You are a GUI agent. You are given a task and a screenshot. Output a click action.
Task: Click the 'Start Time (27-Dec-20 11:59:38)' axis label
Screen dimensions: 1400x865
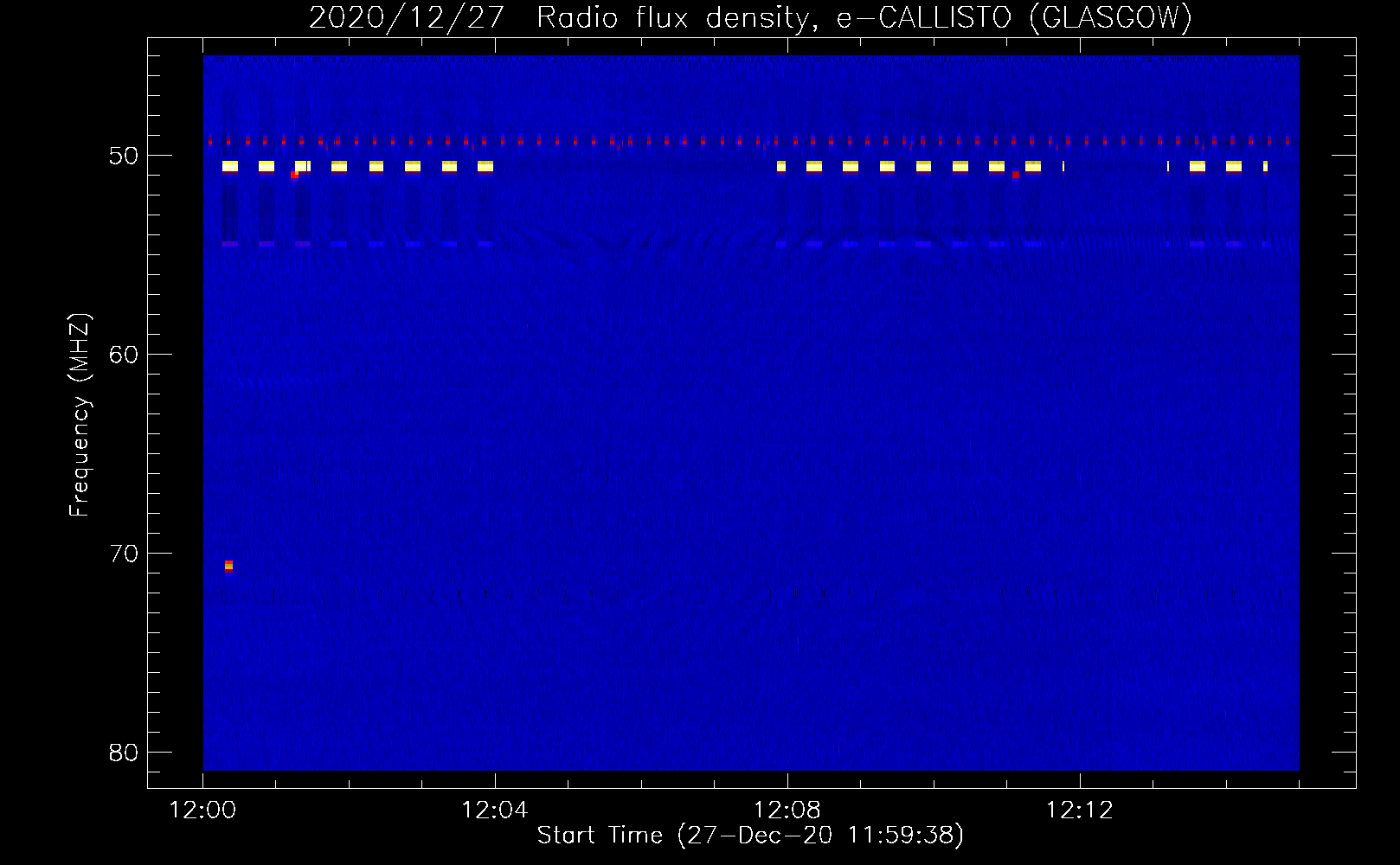click(750, 836)
